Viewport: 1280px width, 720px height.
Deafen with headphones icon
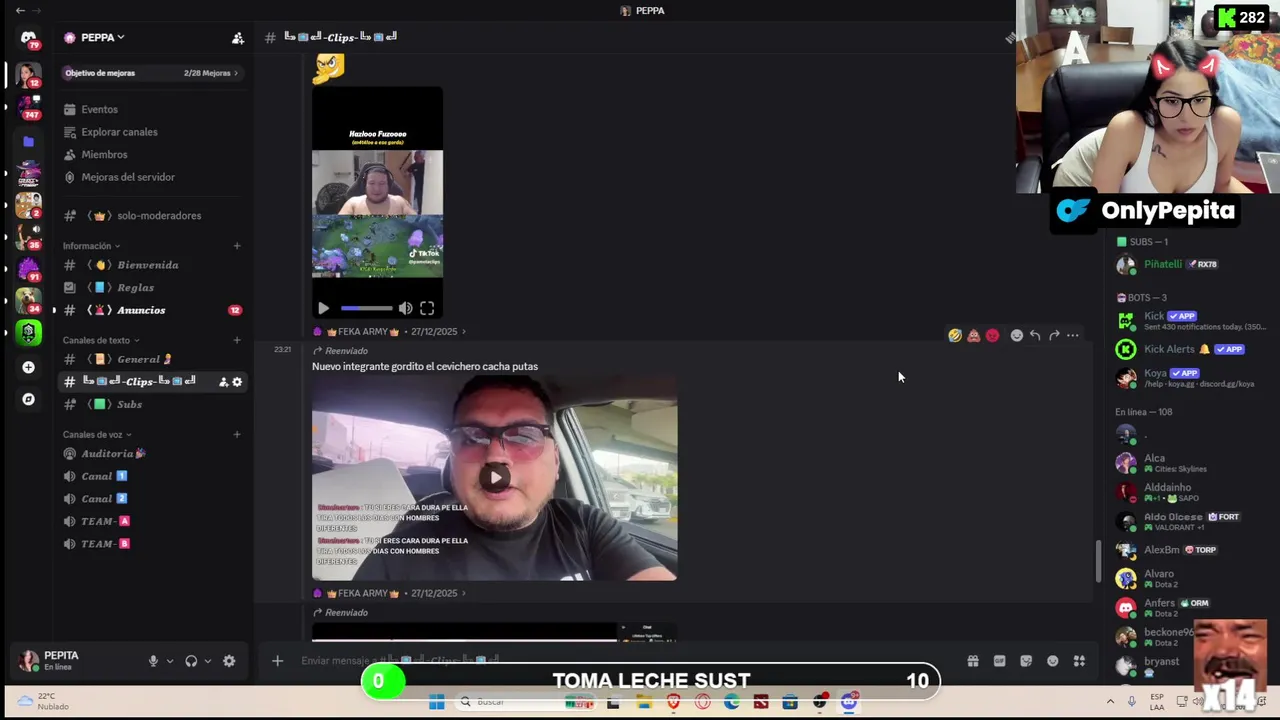pos(191,661)
